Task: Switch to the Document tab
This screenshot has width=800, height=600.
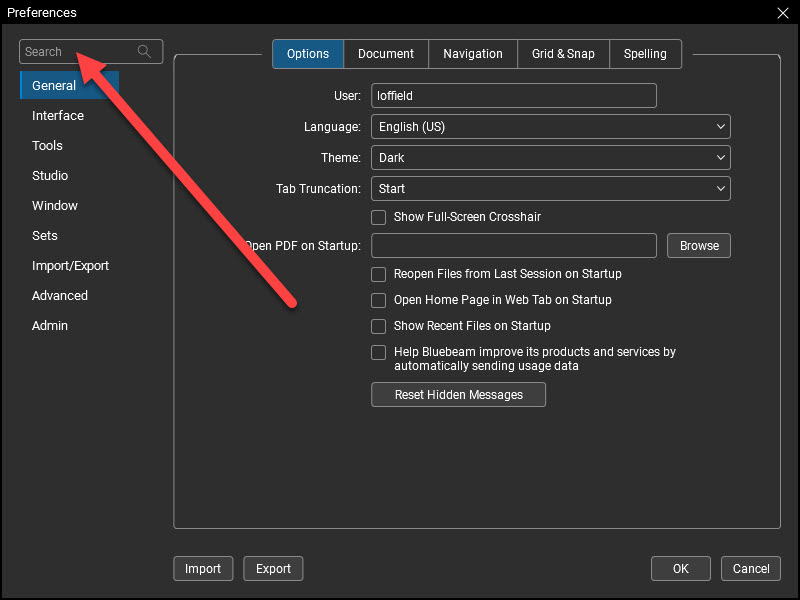Action: [x=386, y=54]
